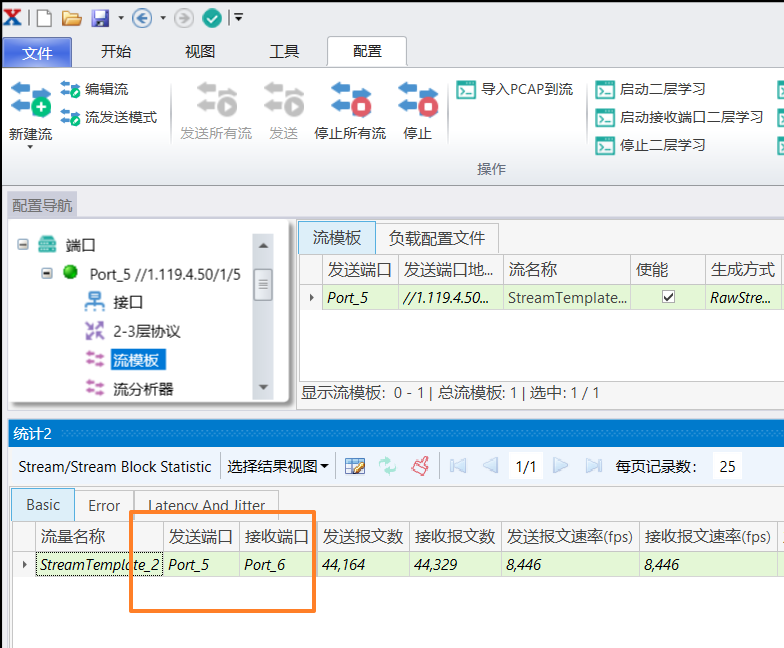Switch to the 开始 ribbon tab
784x648 pixels.
[116, 52]
